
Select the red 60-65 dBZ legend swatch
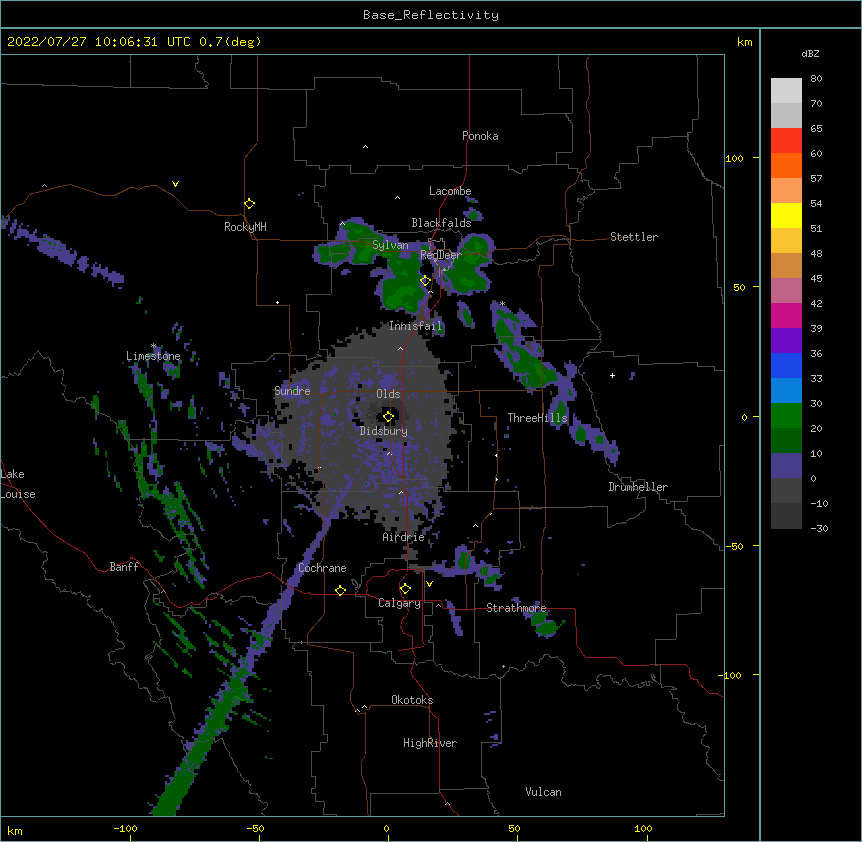pyautogui.click(x=786, y=141)
